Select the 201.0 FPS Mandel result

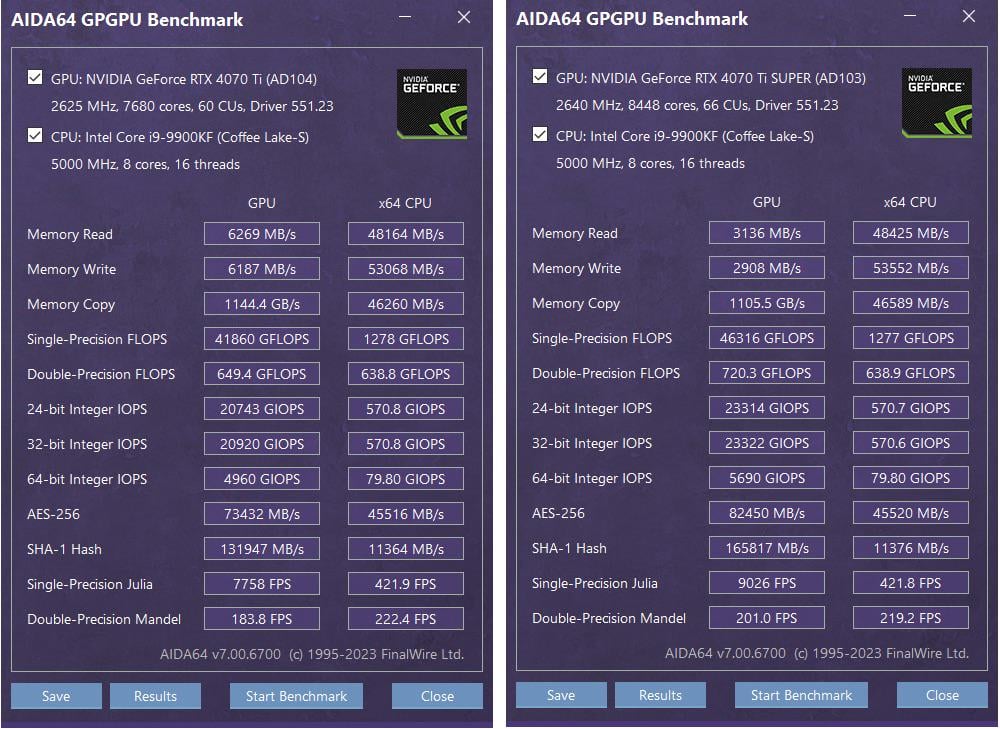[x=767, y=617]
